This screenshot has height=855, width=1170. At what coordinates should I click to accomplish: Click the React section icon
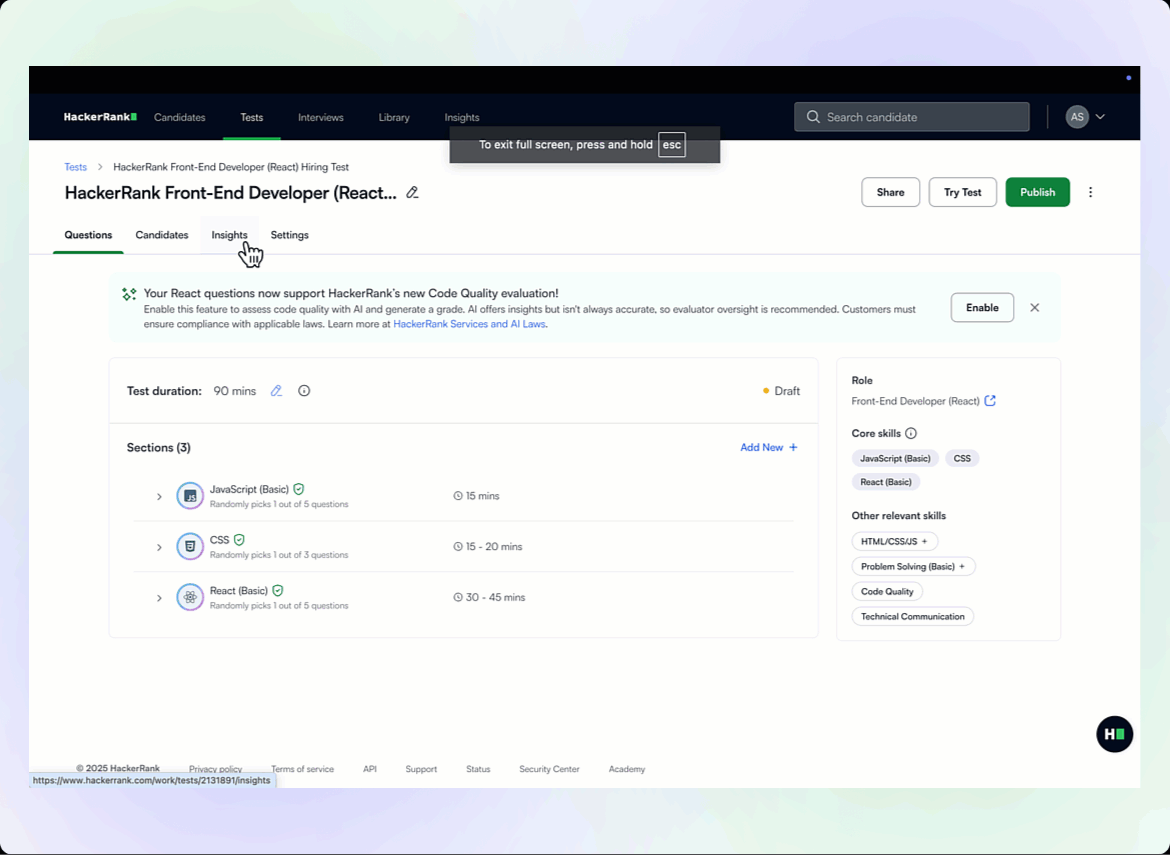190,597
